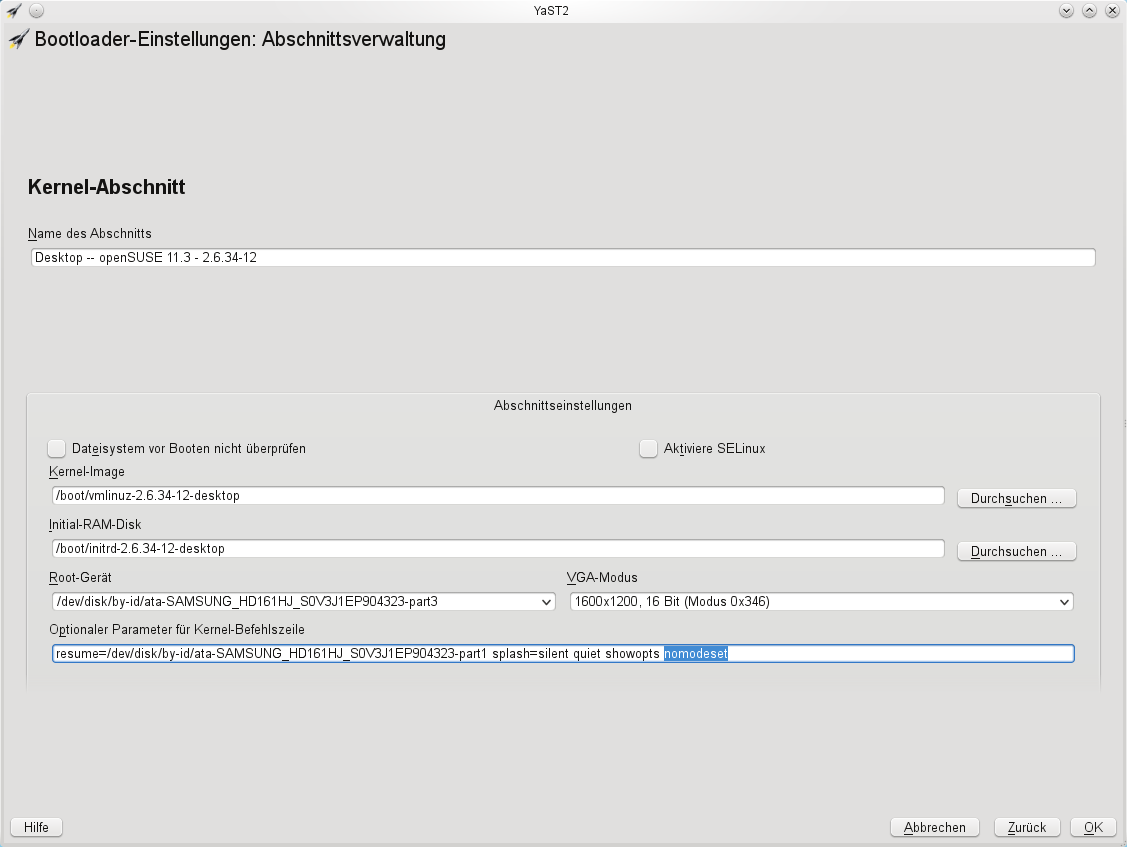Go back using the Zurück button
1127x847 pixels.
(x=1026, y=826)
